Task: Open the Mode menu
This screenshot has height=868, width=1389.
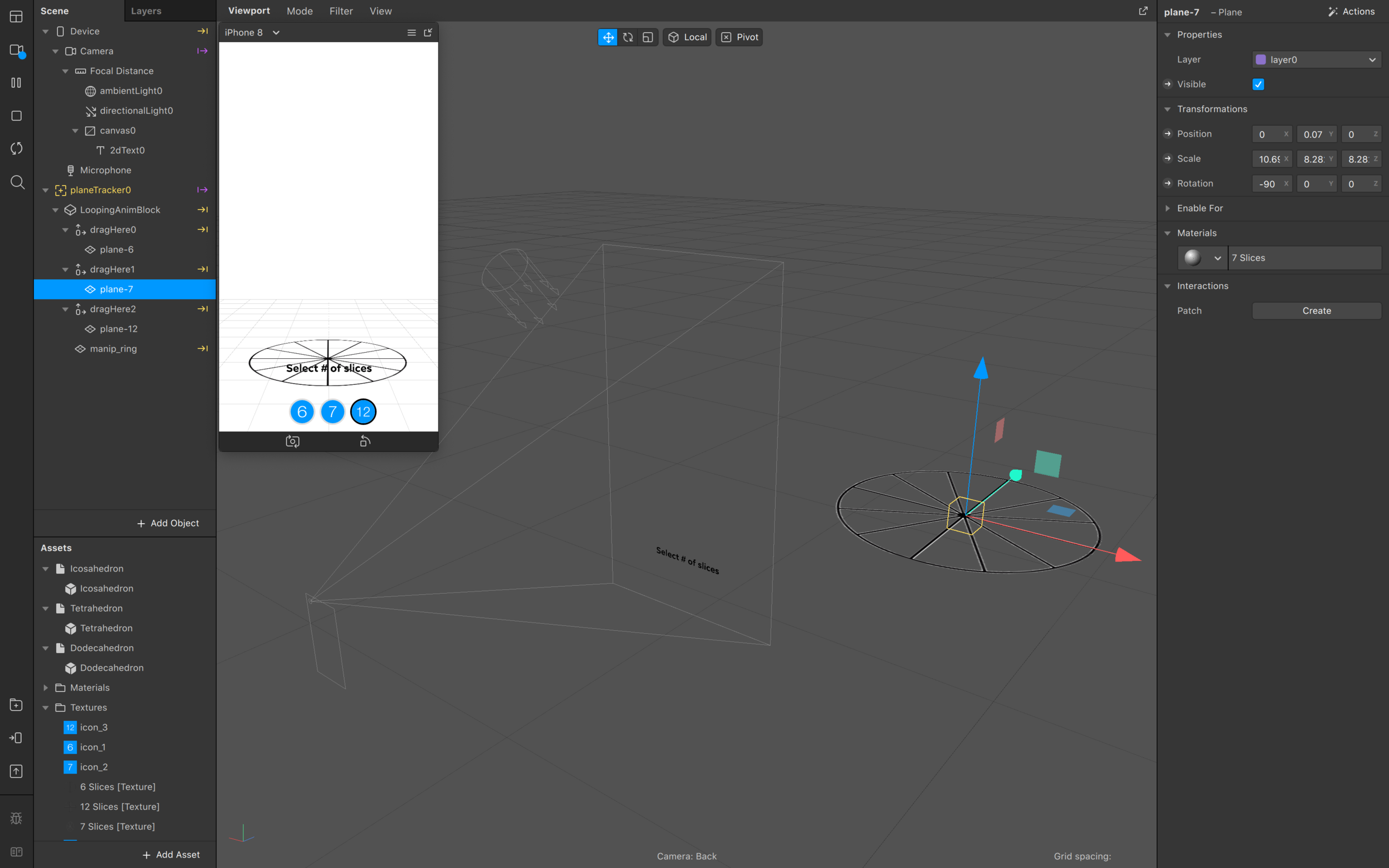Action: point(299,11)
